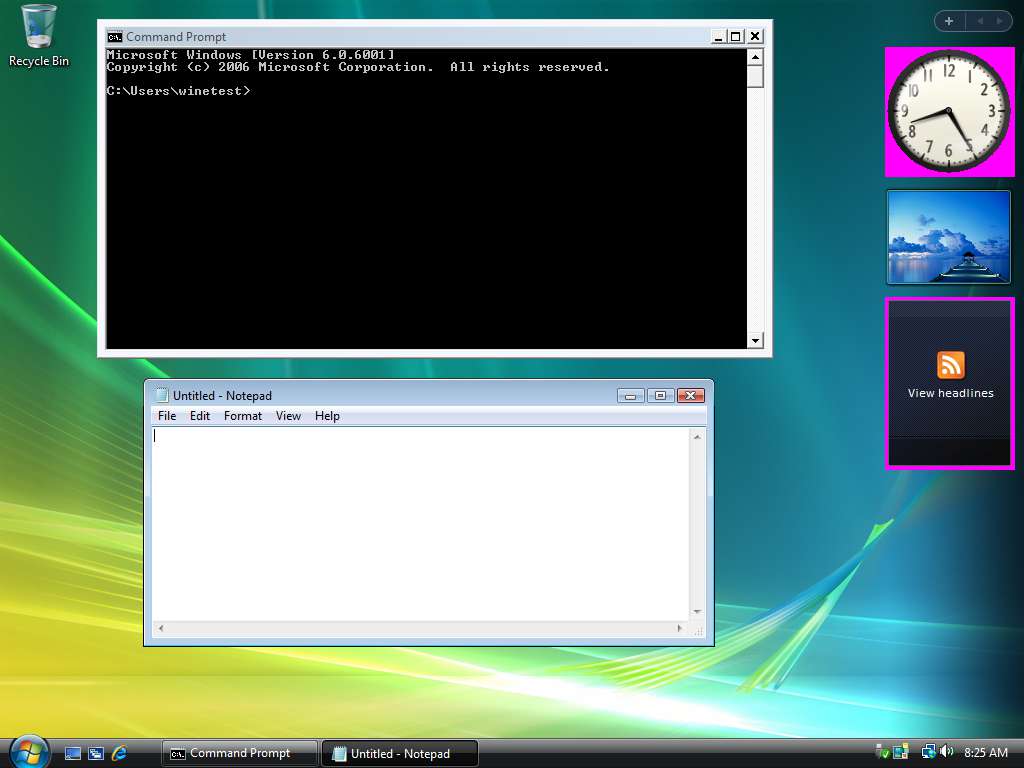Open Notepad's Edit menu
Viewport: 1024px width, 768px height.
click(x=200, y=416)
